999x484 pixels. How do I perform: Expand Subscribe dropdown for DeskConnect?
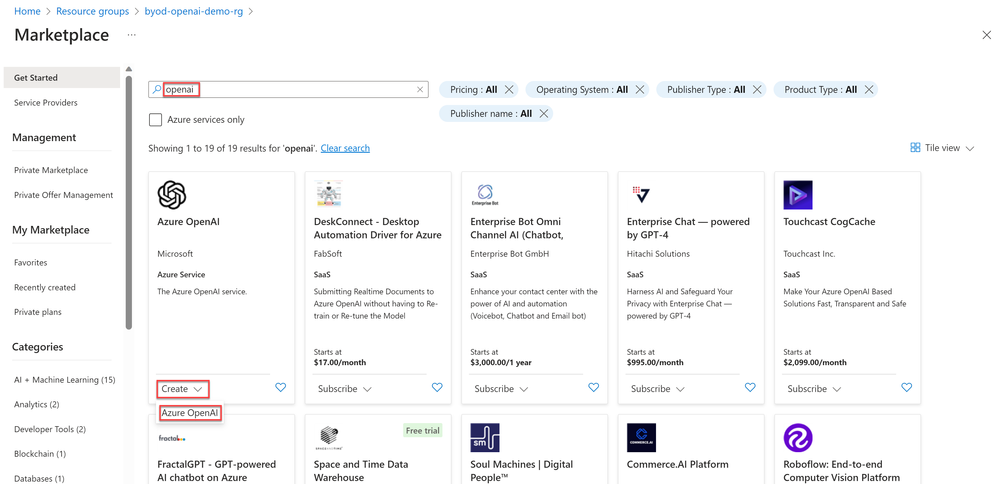tap(344, 388)
